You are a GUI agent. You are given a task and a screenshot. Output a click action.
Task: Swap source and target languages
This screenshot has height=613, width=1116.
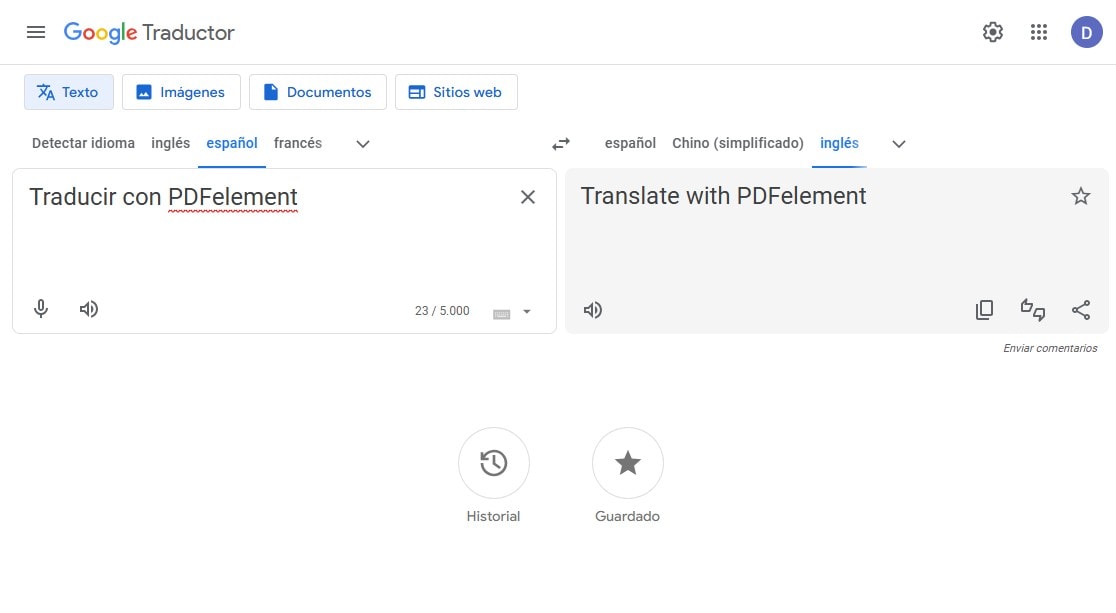561,144
